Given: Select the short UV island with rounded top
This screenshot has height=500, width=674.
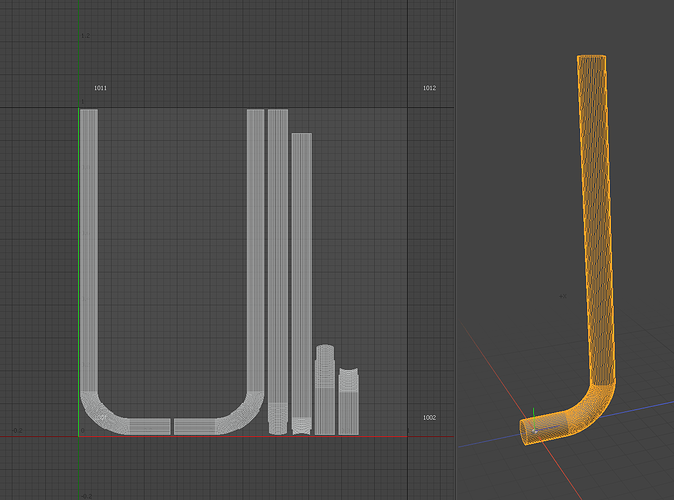Looking at the screenshot, I should 325,390.
